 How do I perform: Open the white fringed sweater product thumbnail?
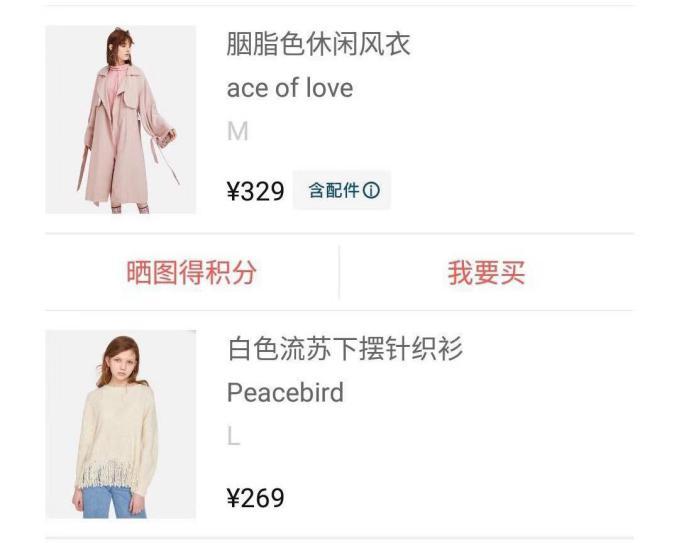tap(120, 424)
